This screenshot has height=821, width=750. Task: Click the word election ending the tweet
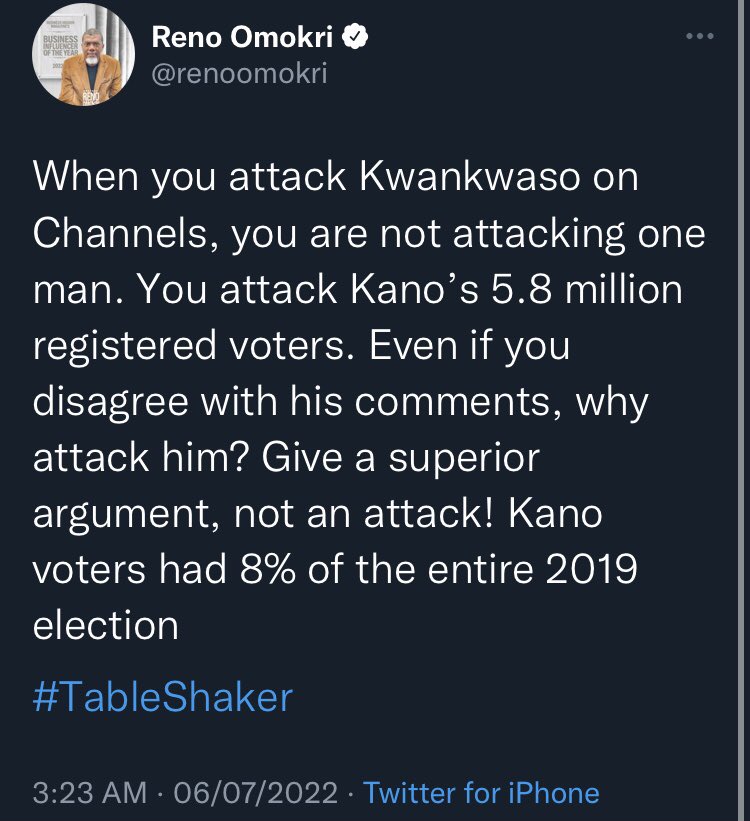pos(105,626)
